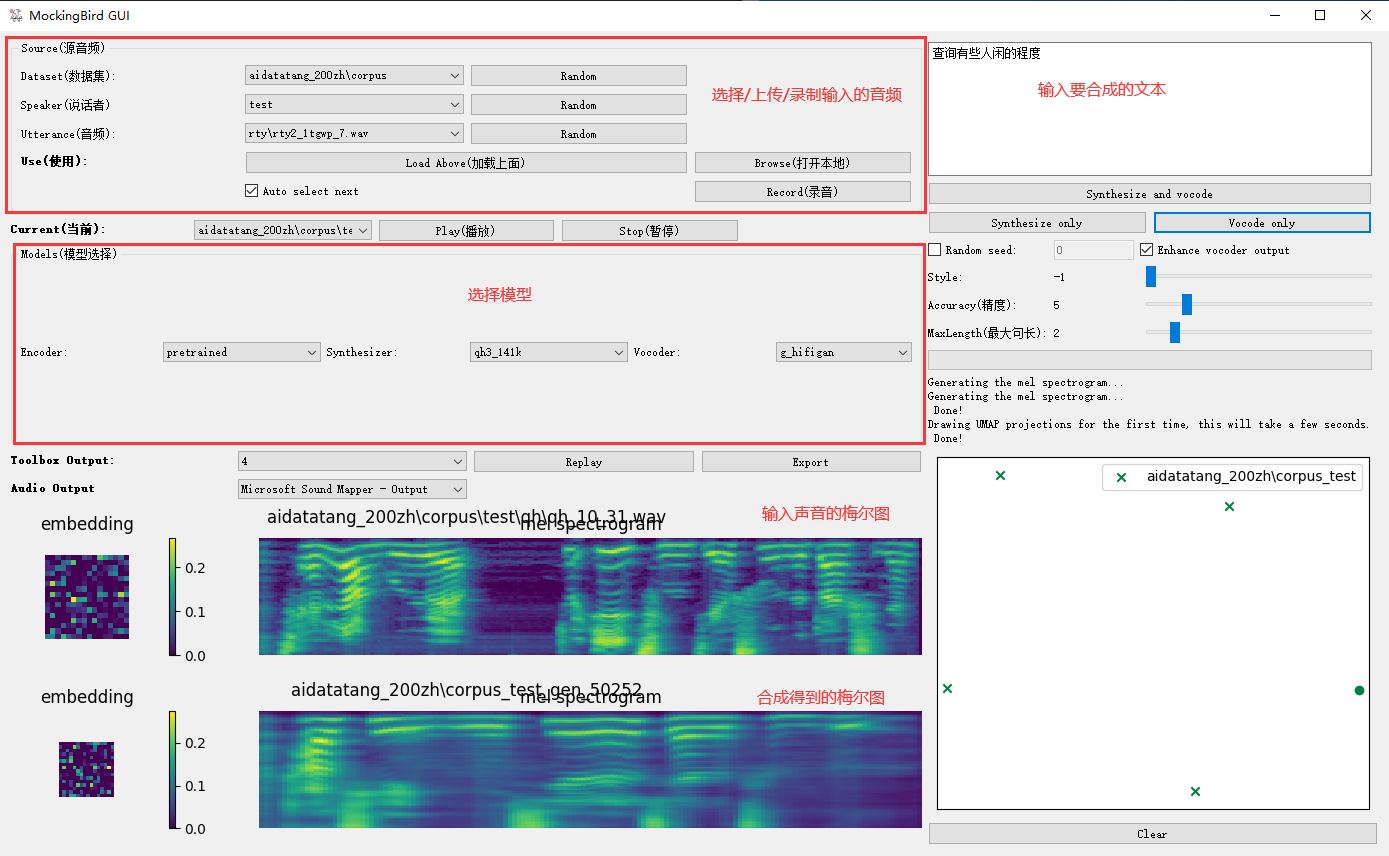The image size is (1389, 856).
Task: Click the UMAP legend entry aidatatang_200zh\corpus_test
Action: point(1234,477)
